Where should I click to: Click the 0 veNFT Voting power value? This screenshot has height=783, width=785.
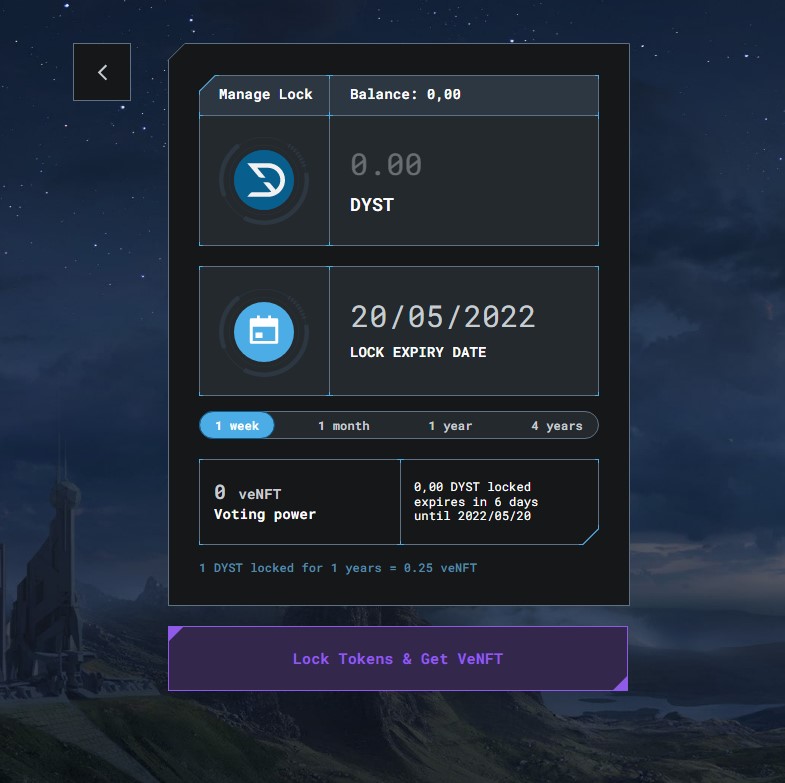click(265, 502)
